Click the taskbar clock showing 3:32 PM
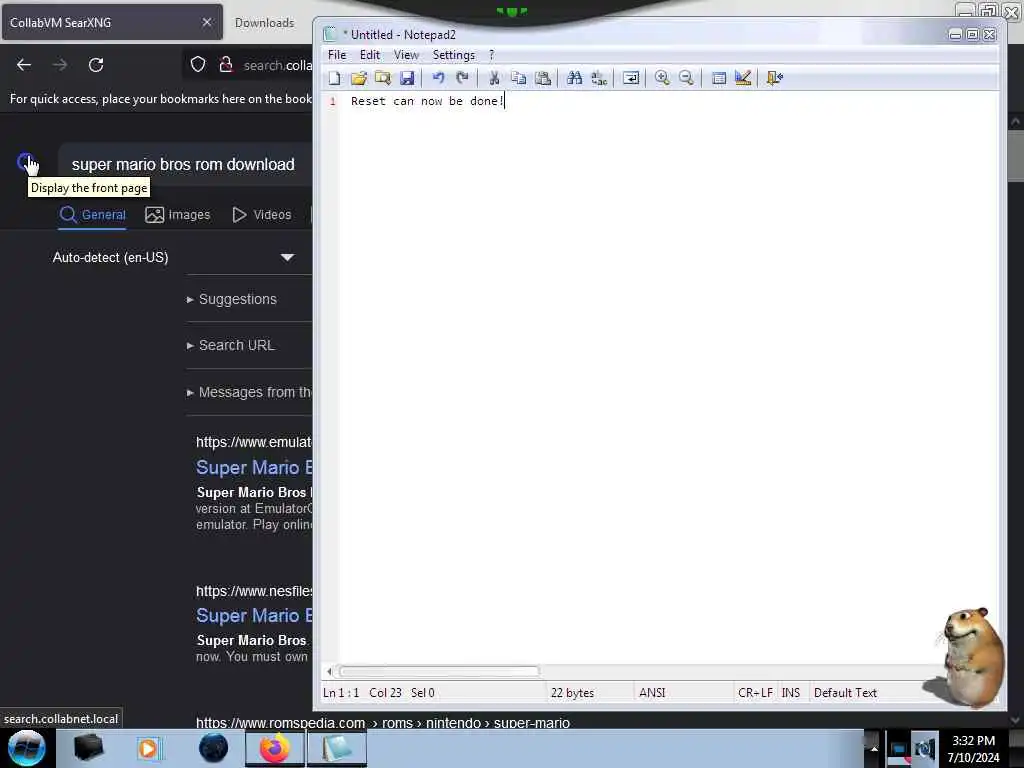The image size is (1024, 768). point(973,749)
